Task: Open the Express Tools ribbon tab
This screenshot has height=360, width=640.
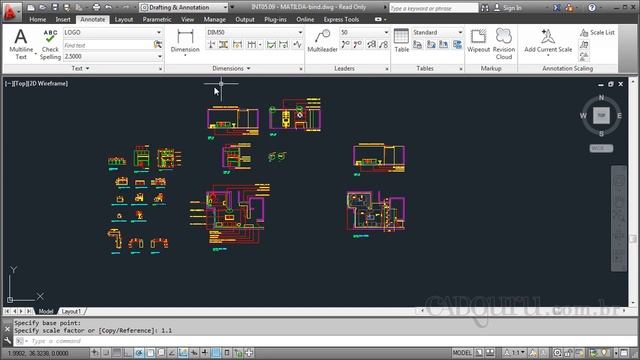Action: tap(341, 19)
